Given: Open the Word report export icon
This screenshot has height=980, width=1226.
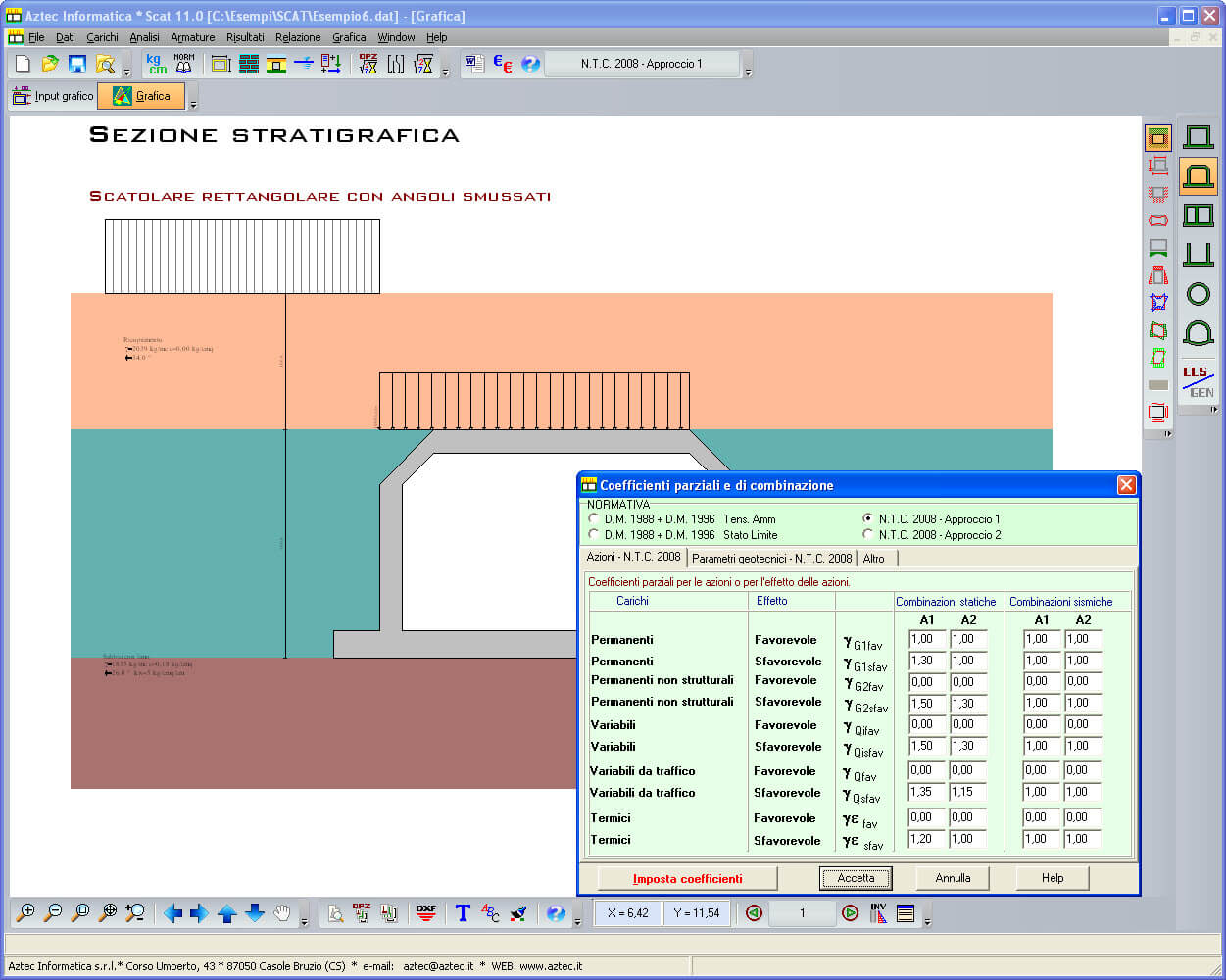Looking at the screenshot, I should coord(474,64).
